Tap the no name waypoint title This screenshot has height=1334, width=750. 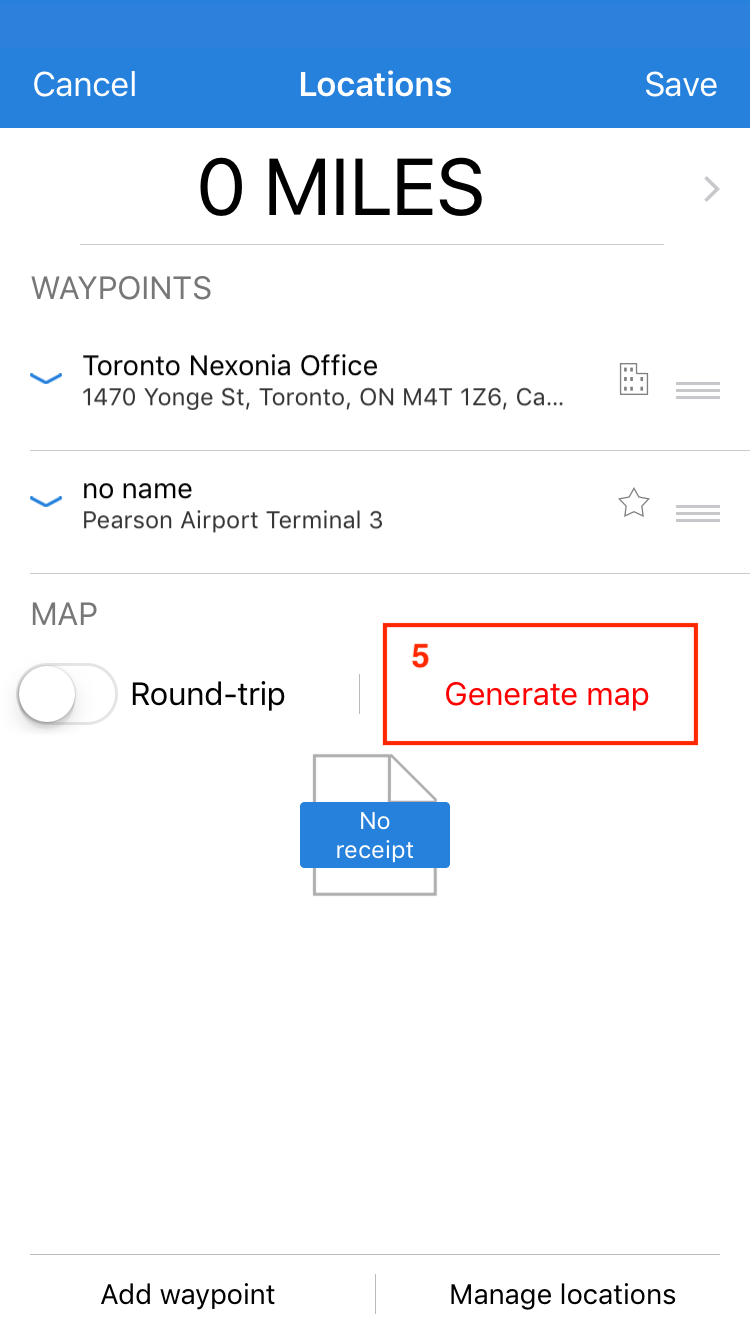tap(137, 489)
